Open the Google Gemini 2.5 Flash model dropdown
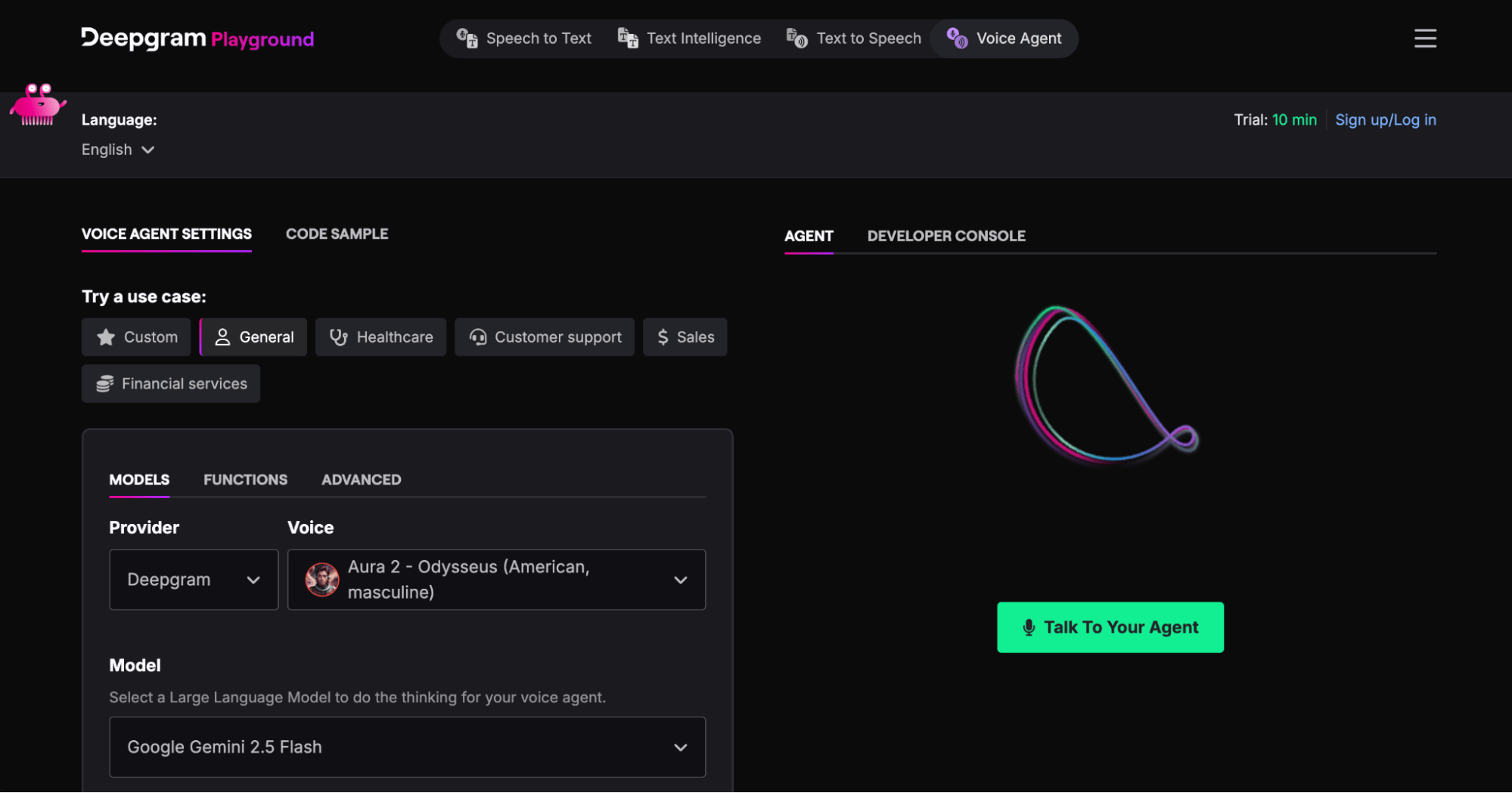The width and height of the screenshot is (1512, 793). (x=408, y=747)
